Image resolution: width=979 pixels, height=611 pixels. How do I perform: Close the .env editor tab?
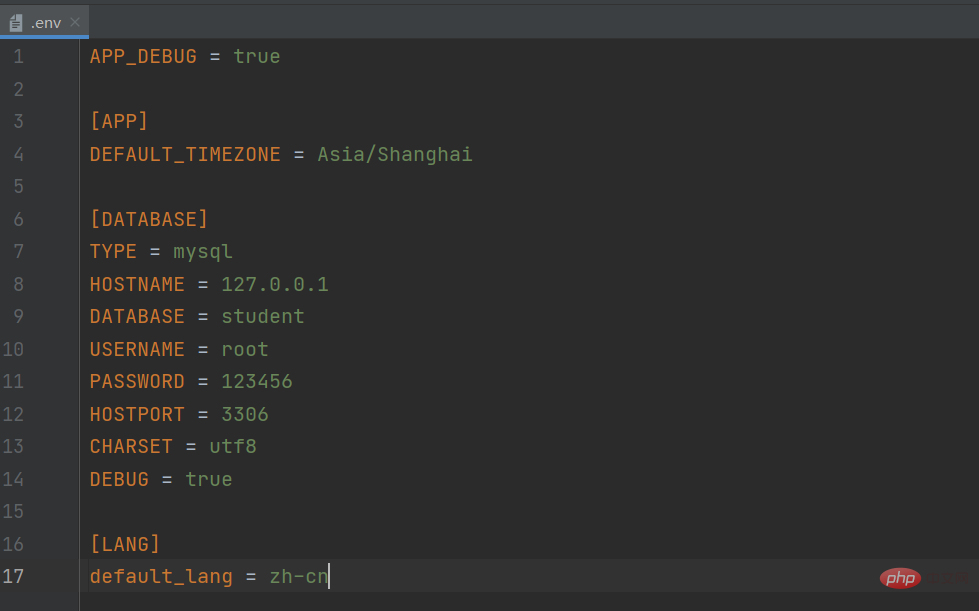(75, 22)
